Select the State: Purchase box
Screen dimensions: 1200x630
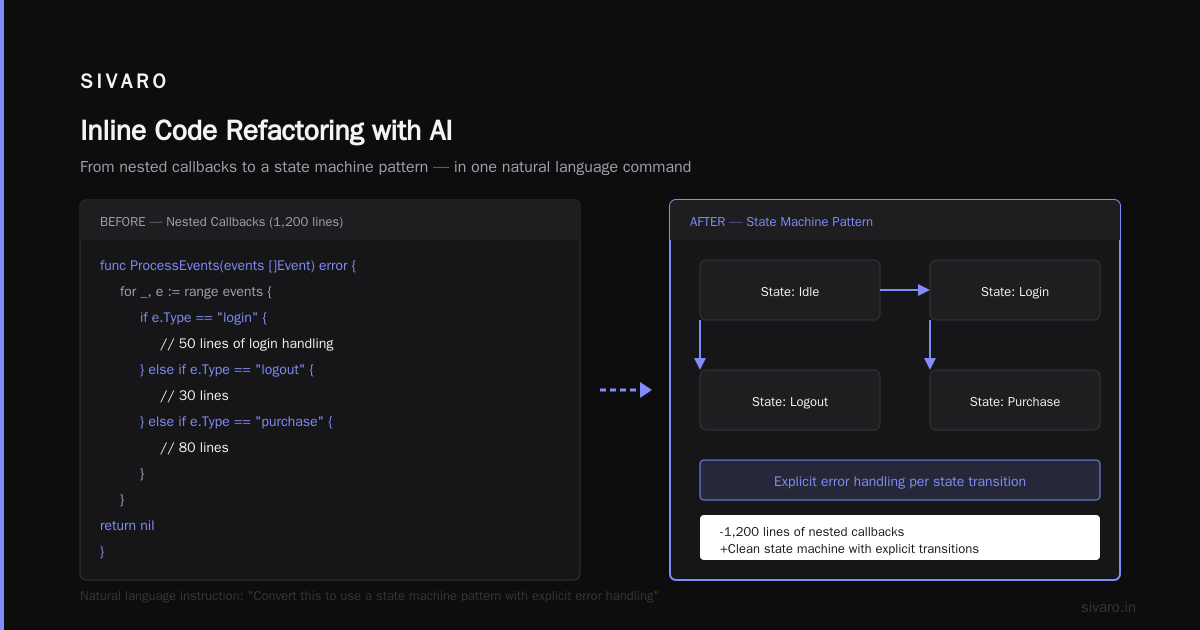coord(1015,400)
